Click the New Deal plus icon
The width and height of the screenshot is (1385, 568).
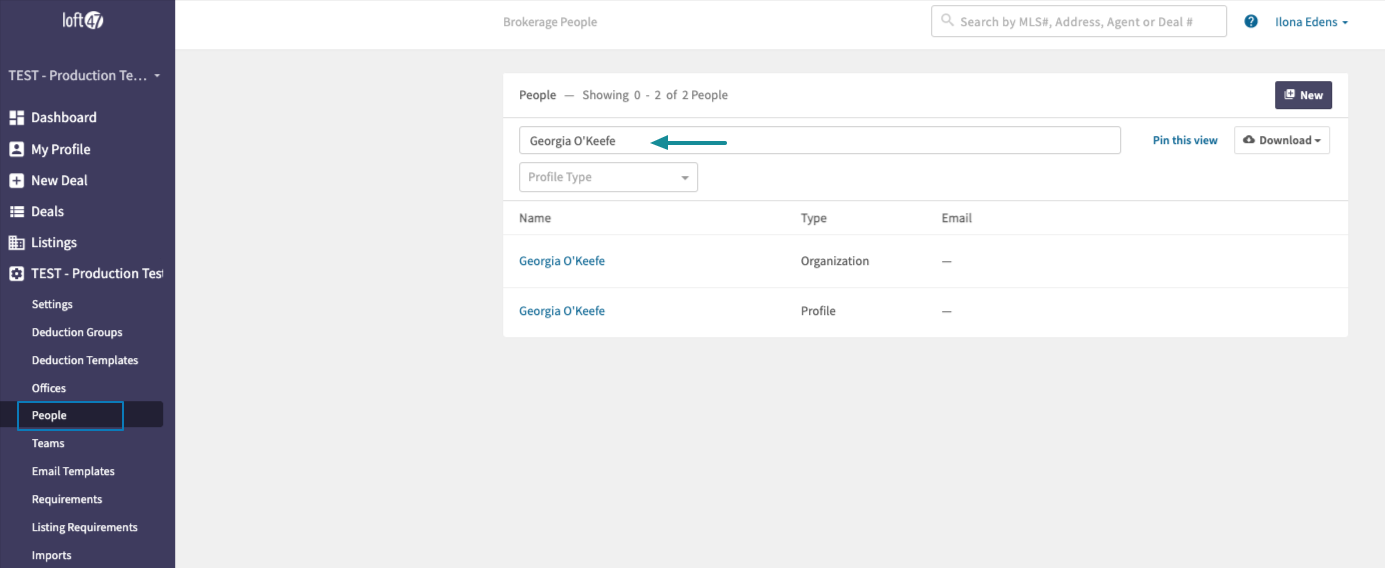(16, 181)
